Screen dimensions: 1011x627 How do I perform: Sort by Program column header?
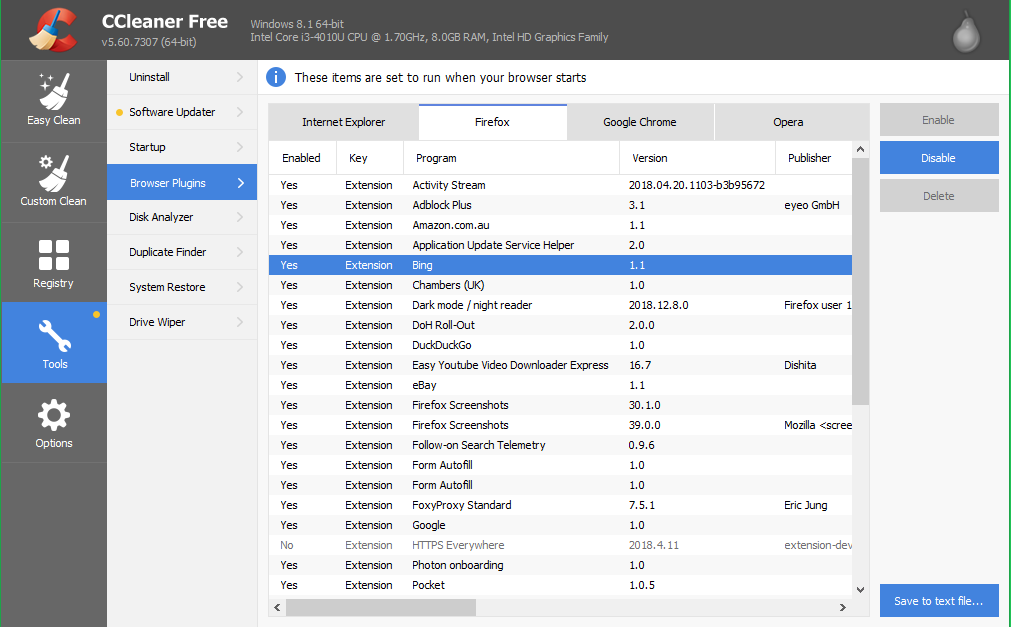pos(511,158)
